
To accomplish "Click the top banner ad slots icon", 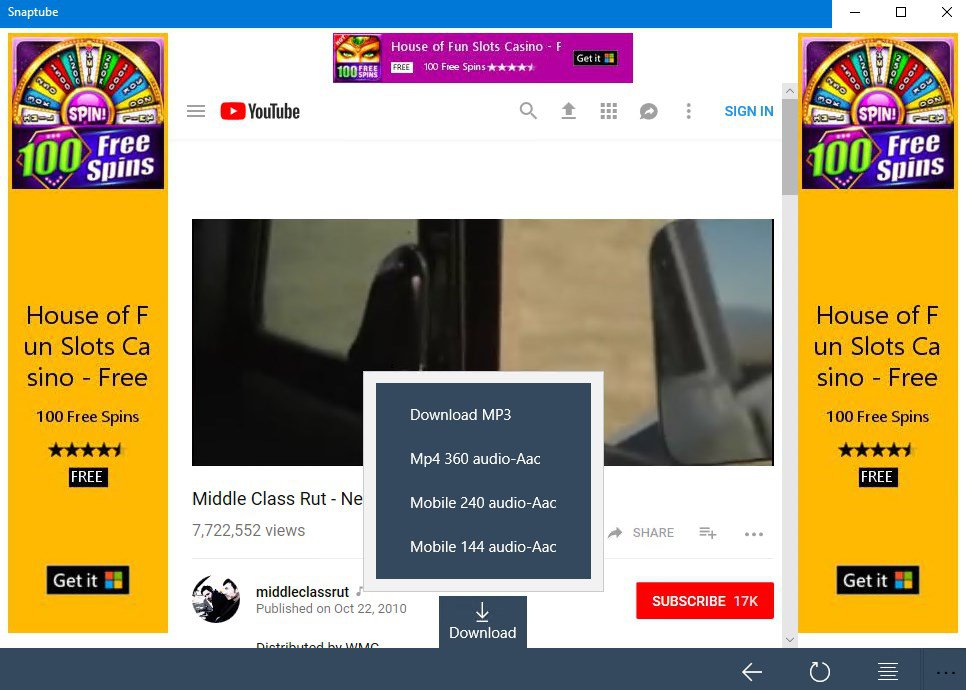I will tap(357, 58).
